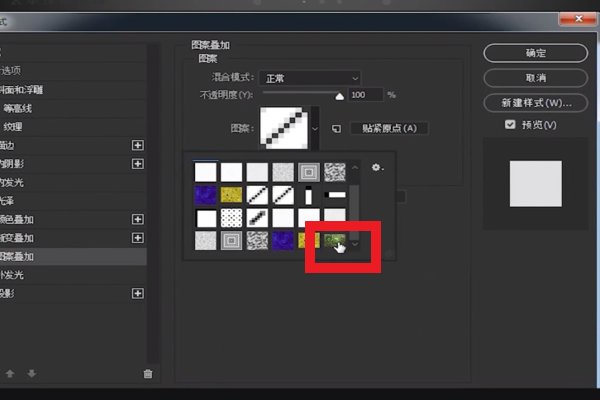Select the 描边 effect row
600x400 pixels.
tap(73, 145)
